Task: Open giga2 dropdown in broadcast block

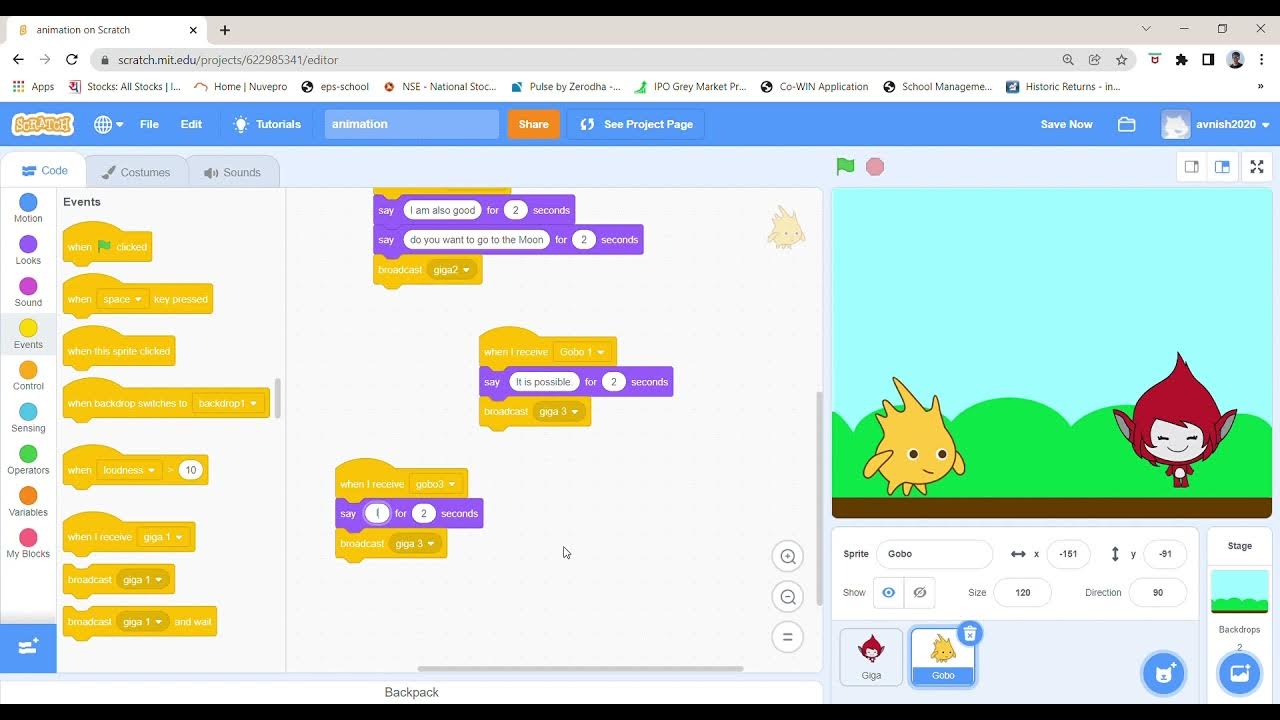Action: point(451,270)
